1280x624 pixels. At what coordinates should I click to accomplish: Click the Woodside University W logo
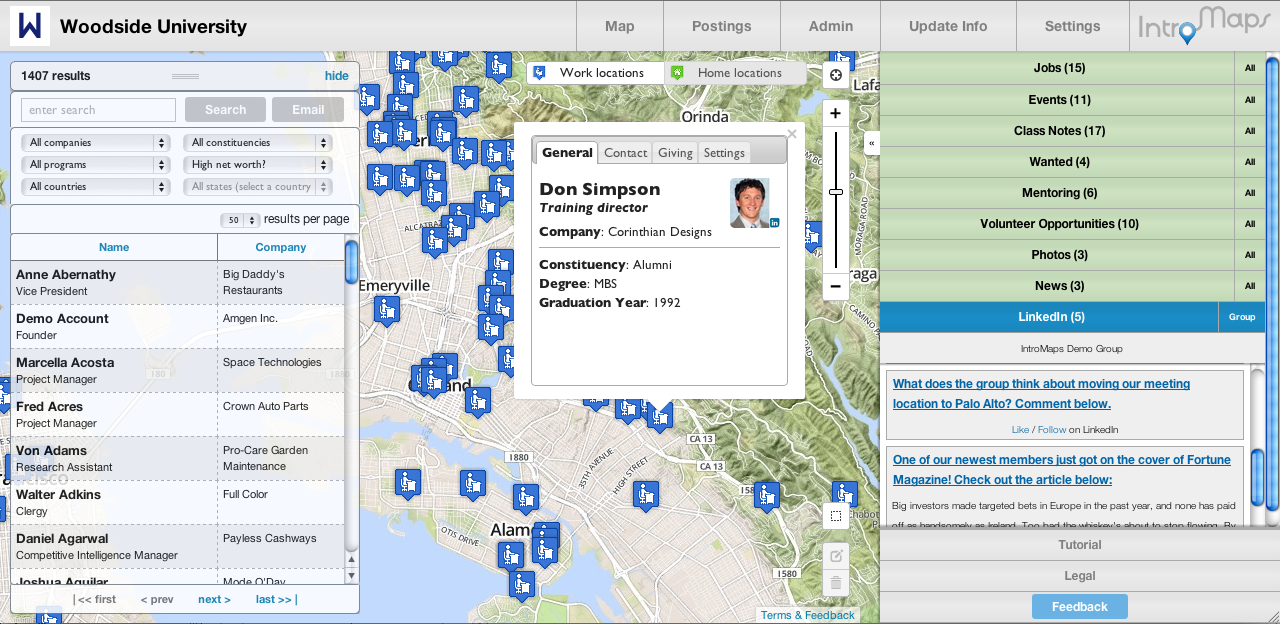[x=30, y=26]
